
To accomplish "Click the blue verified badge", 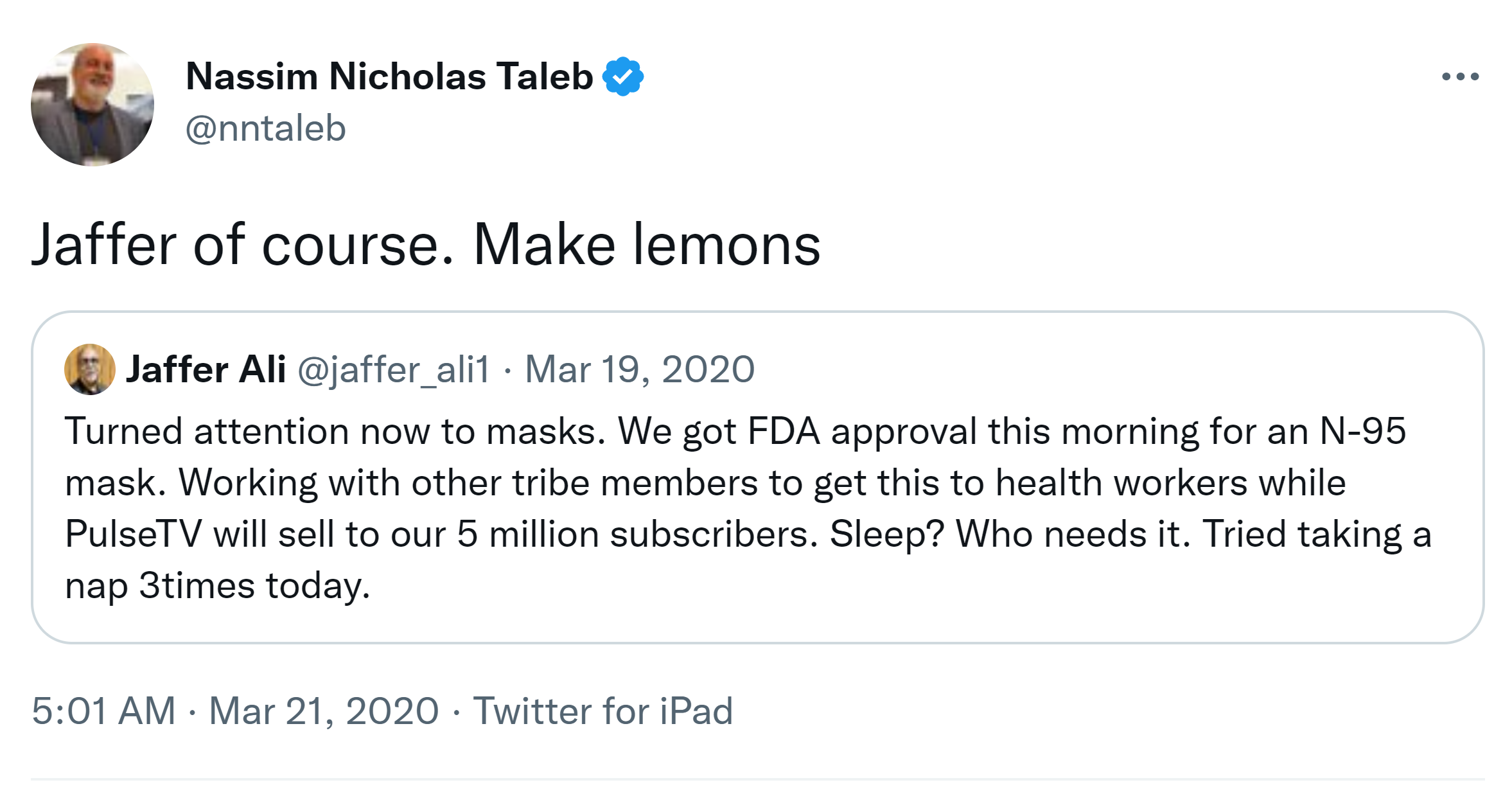I will [x=622, y=76].
